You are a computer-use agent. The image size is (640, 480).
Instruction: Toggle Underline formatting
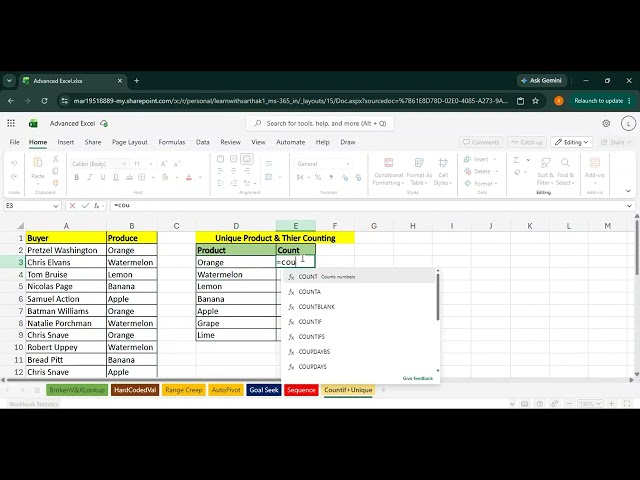[x=103, y=177]
